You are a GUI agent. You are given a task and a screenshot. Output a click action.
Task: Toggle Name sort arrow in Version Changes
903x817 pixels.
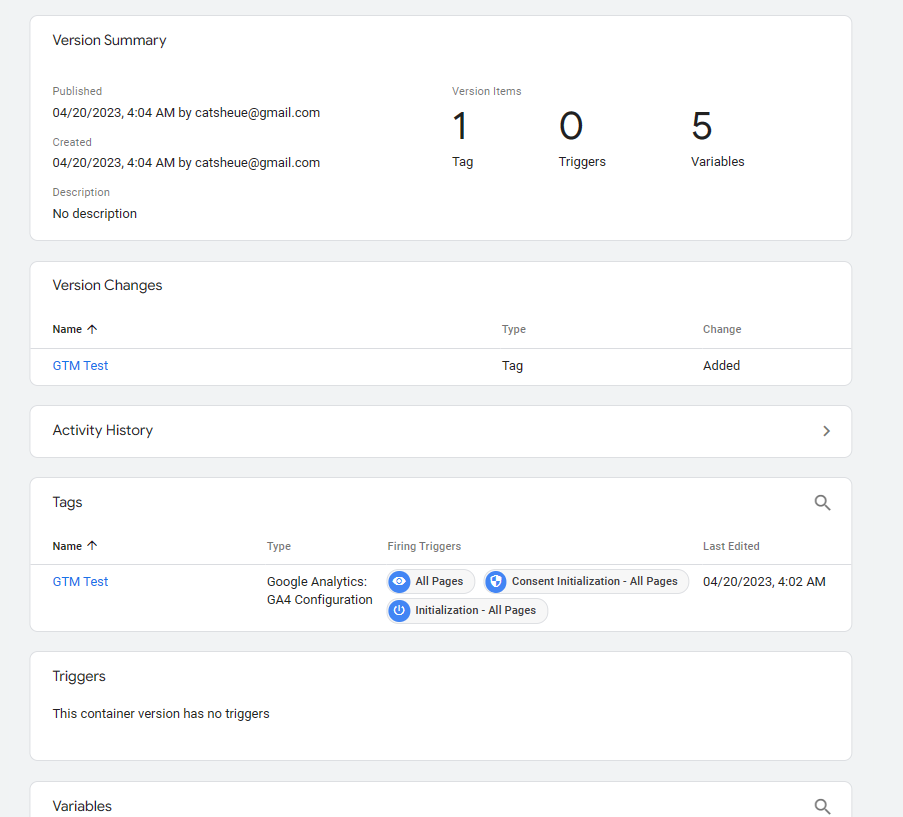pos(92,329)
